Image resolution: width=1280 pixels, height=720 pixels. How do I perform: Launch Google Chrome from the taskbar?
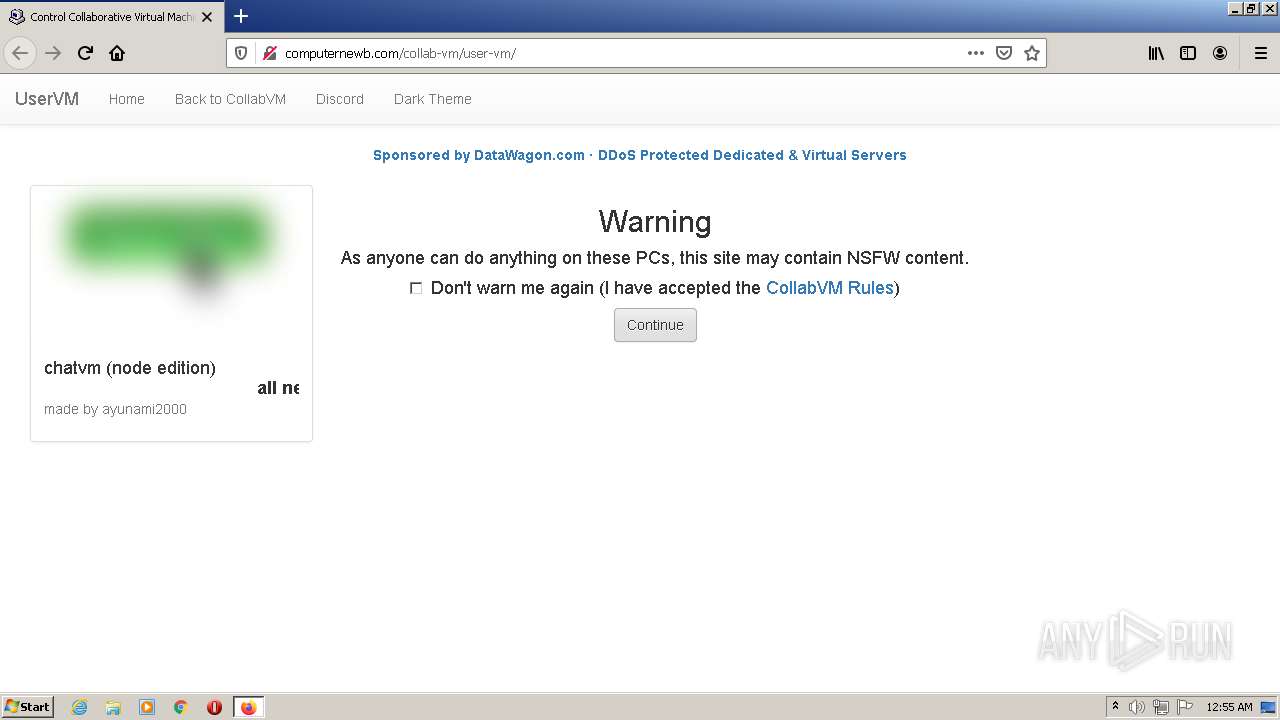(181, 707)
